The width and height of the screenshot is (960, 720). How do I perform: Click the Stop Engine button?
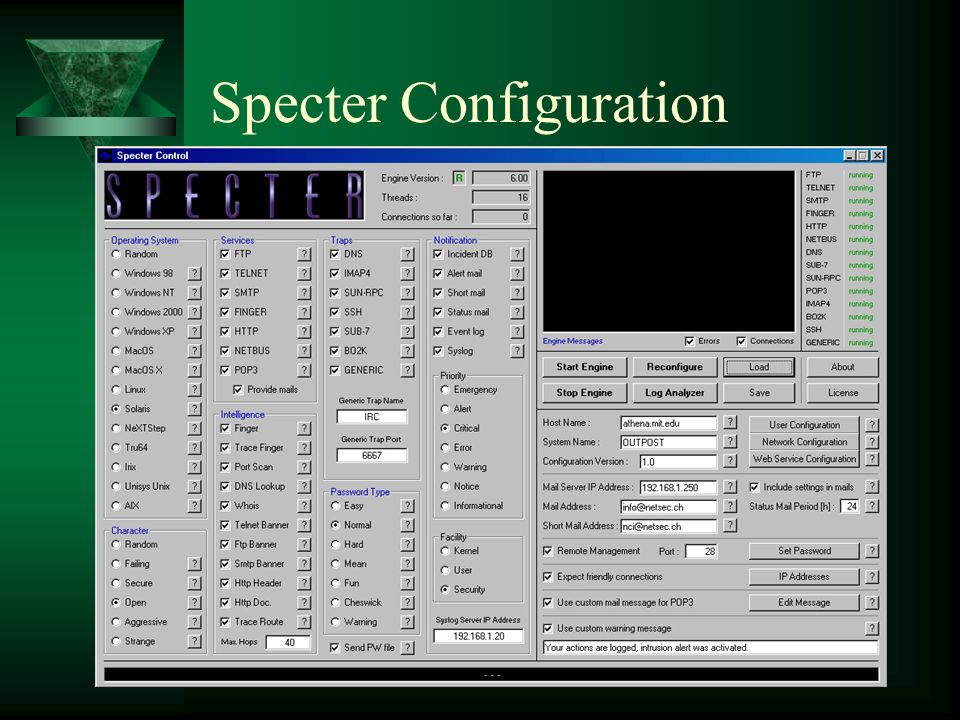click(x=585, y=392)
